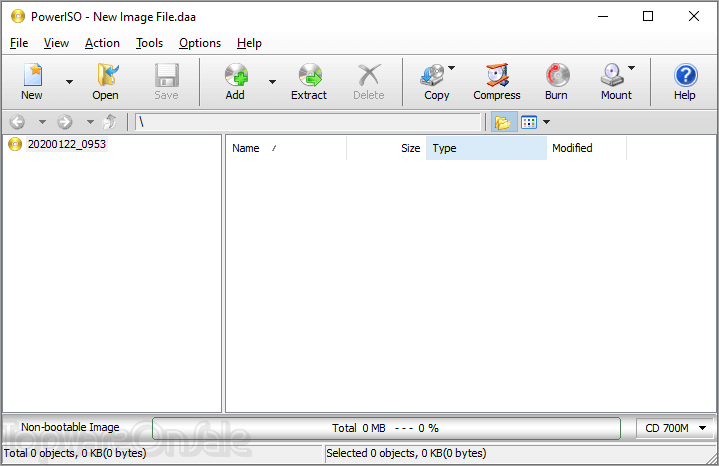Screen dimensions: 719x466
Task: Open the CD 700M media size dropdown
Action: tap(675, 428)
